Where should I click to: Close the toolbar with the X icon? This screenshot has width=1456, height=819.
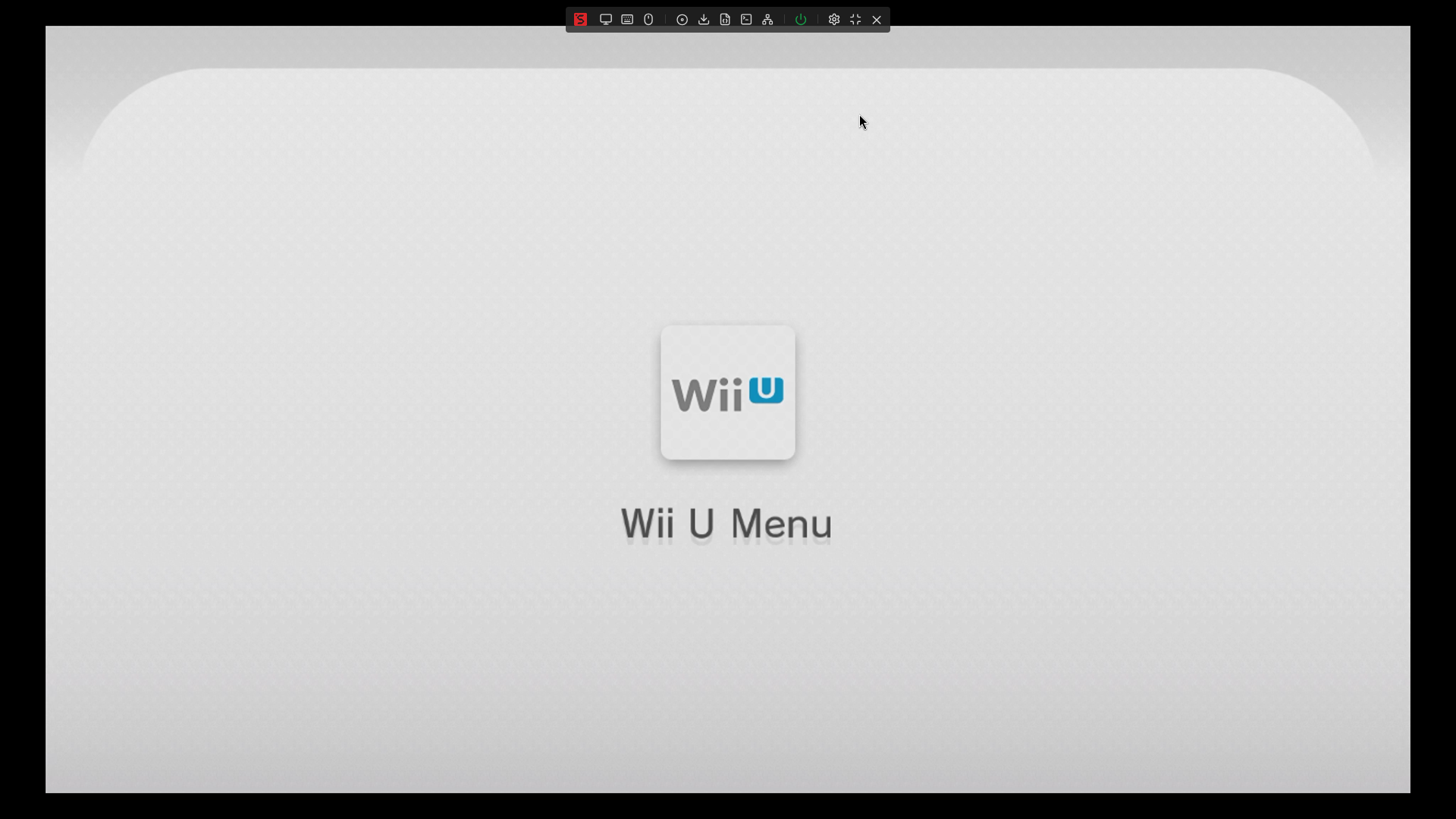tap(877, 20)
